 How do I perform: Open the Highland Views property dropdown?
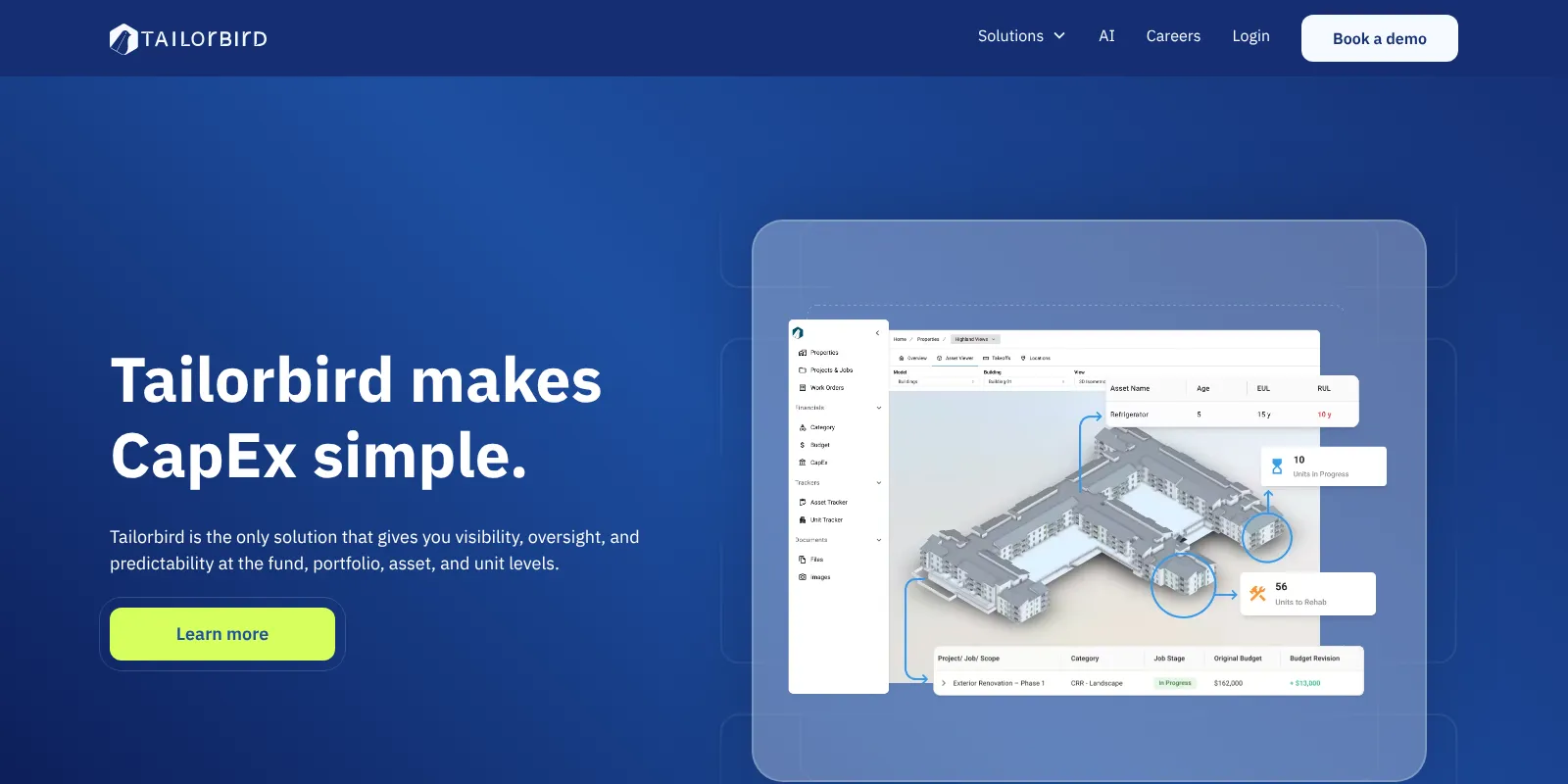click(x=975, y=339)
